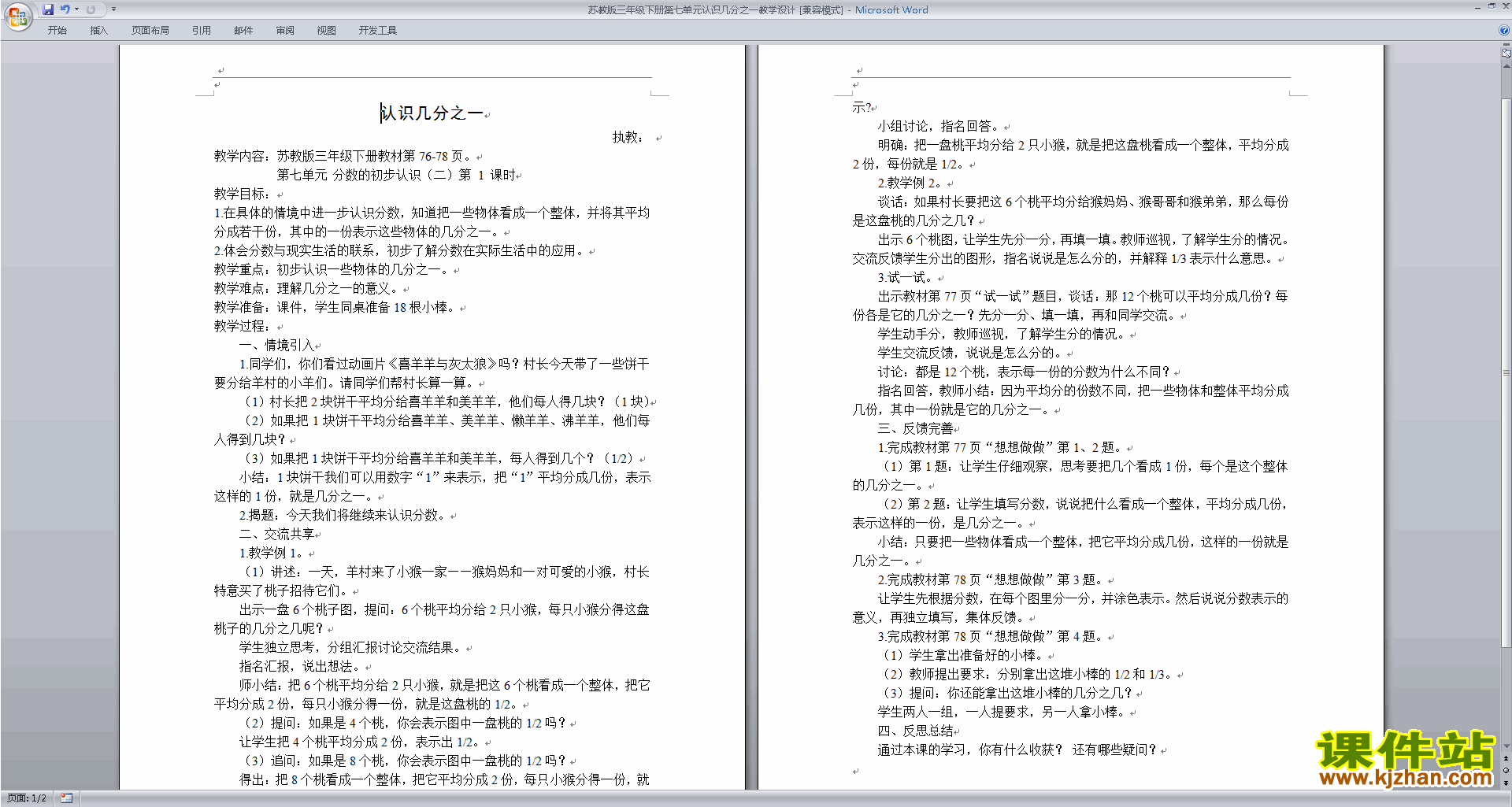Save the document with the floppy icon
The height and width of the screenshot is (807, 1512).
tap(48, 9)
